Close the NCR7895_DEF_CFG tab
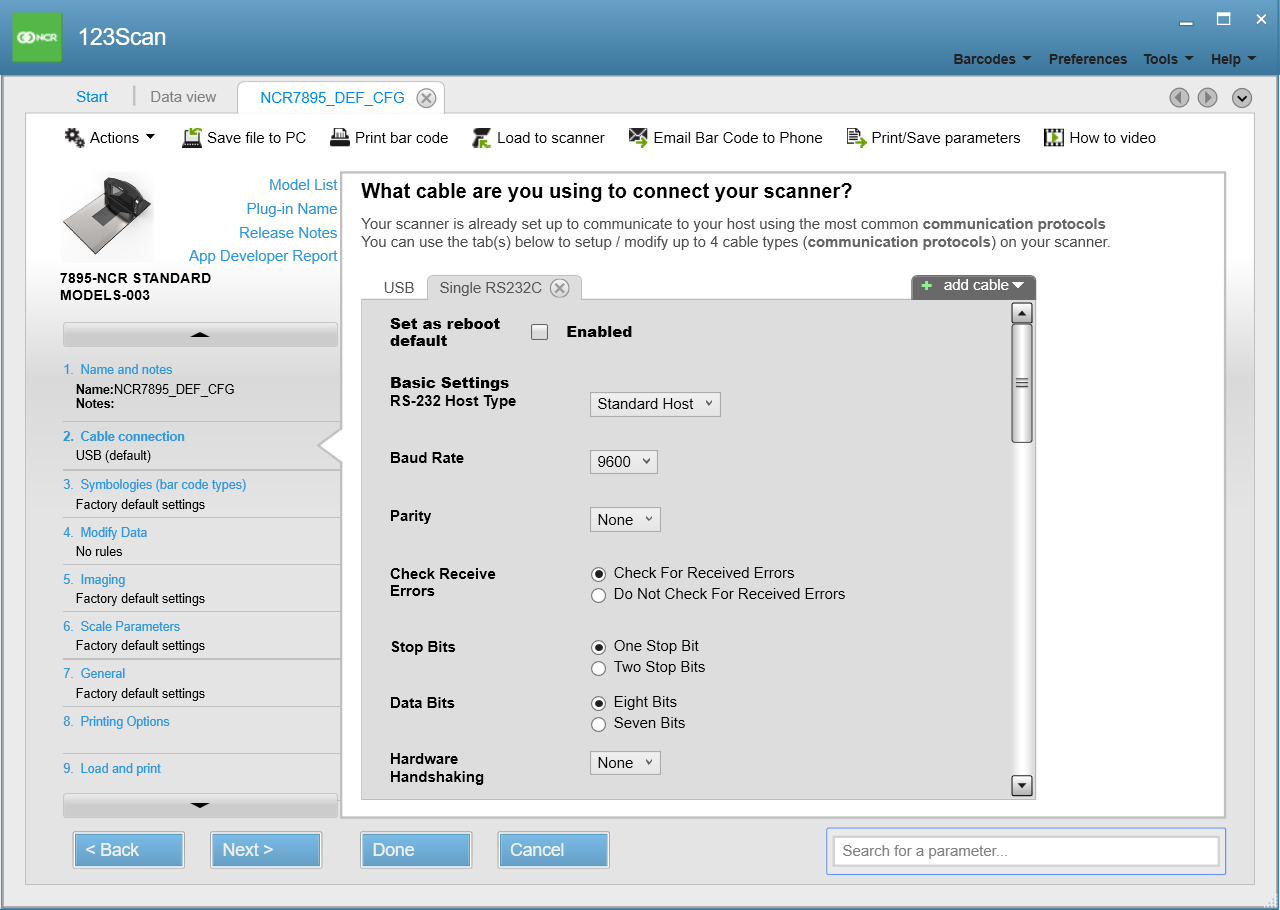1280x910 pixels. pyautogui.click(x=426, y=98)
